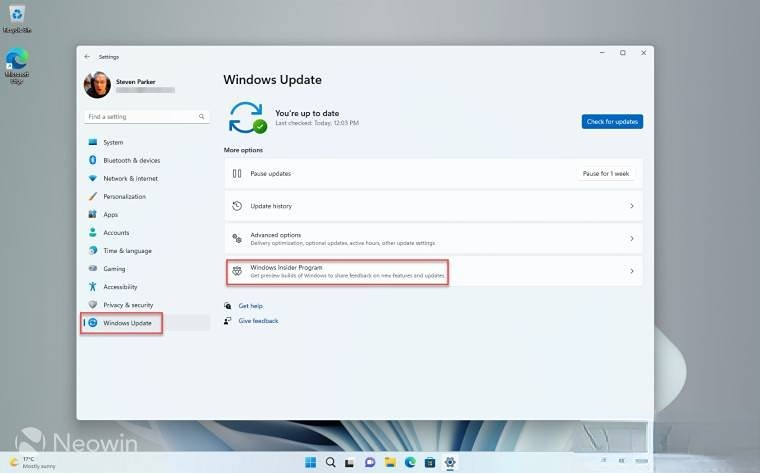This screenshot has width=760, height=473.
Task: Click the Get help icon
Action: click(x=228, y=306)
